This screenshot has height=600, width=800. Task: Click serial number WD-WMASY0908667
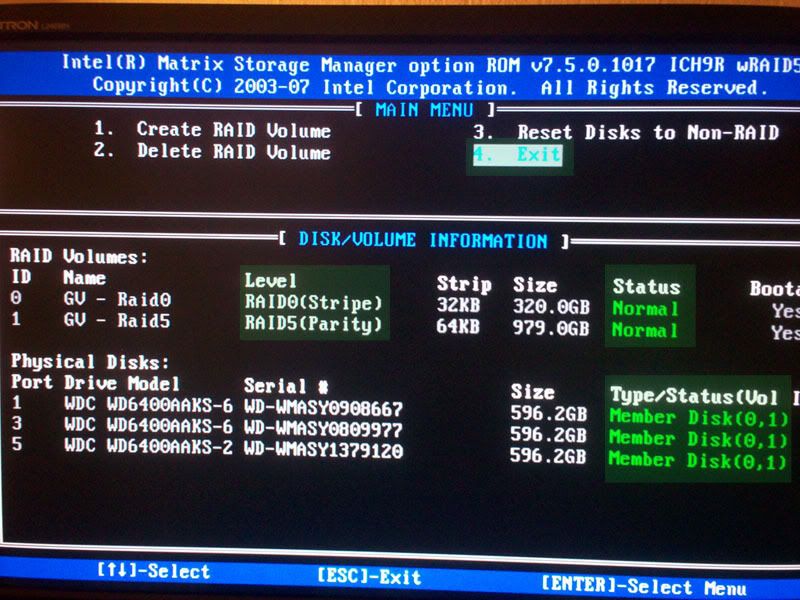tap(323, 408)
